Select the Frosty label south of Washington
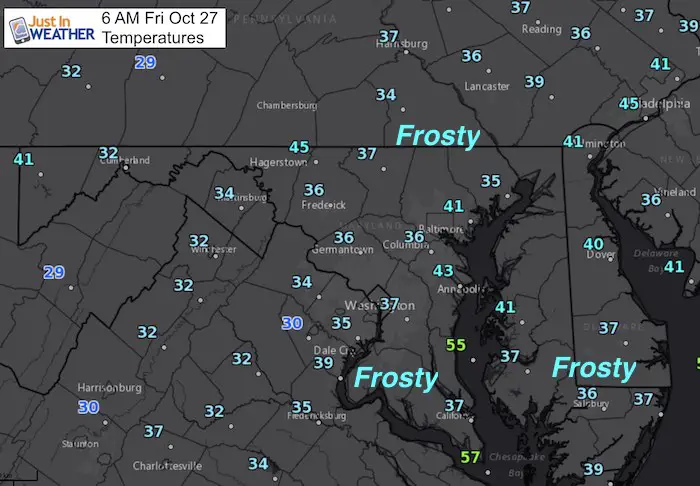700x486 pixels. (396, 378)
